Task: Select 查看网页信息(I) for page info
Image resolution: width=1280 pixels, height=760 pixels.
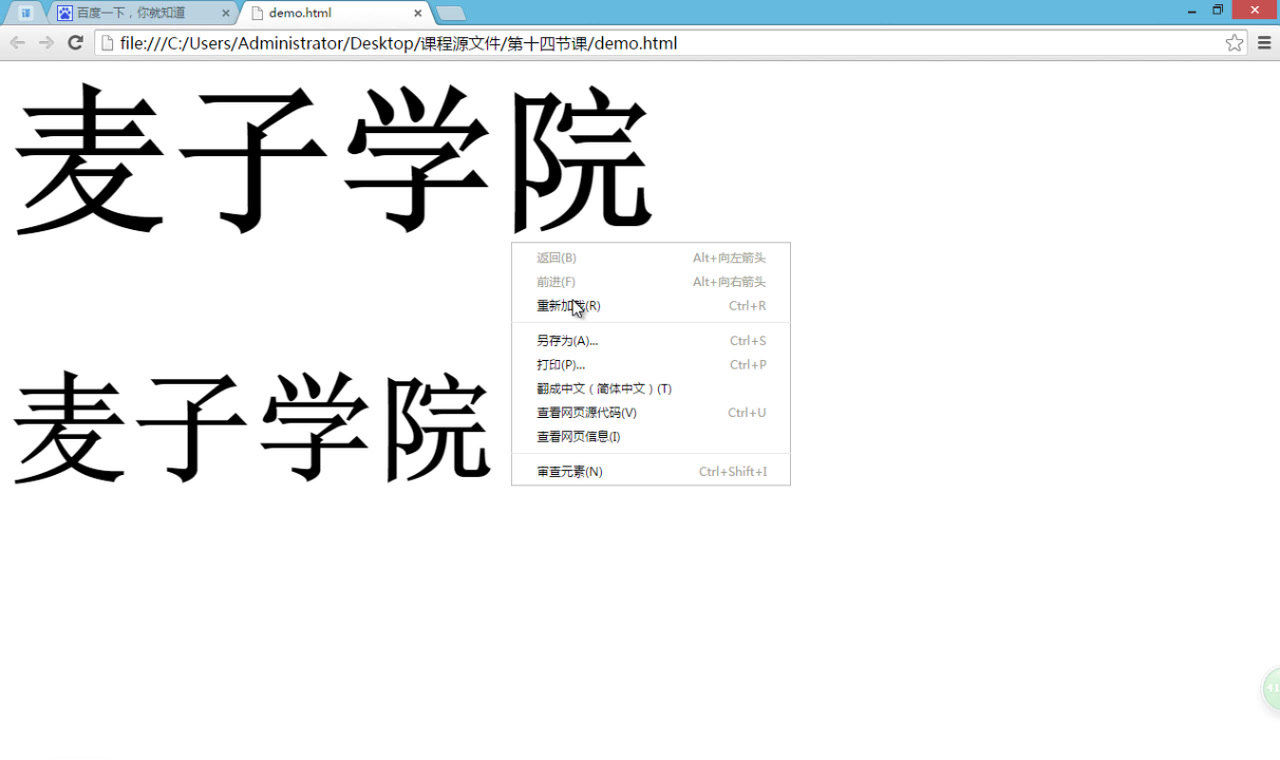Action: [578, 436]
